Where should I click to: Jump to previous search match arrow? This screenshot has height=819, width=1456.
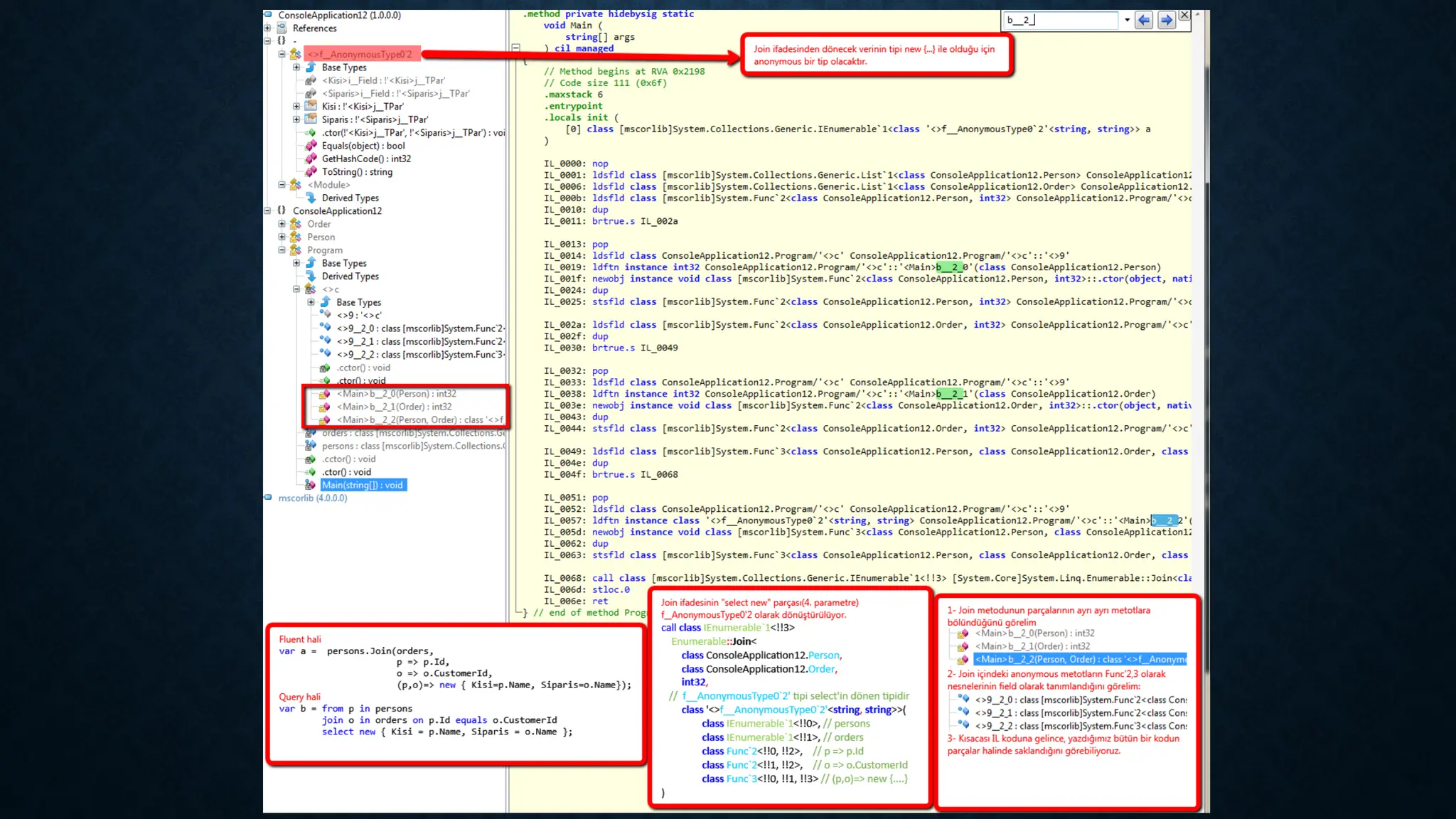click(x=1144, y=20)
